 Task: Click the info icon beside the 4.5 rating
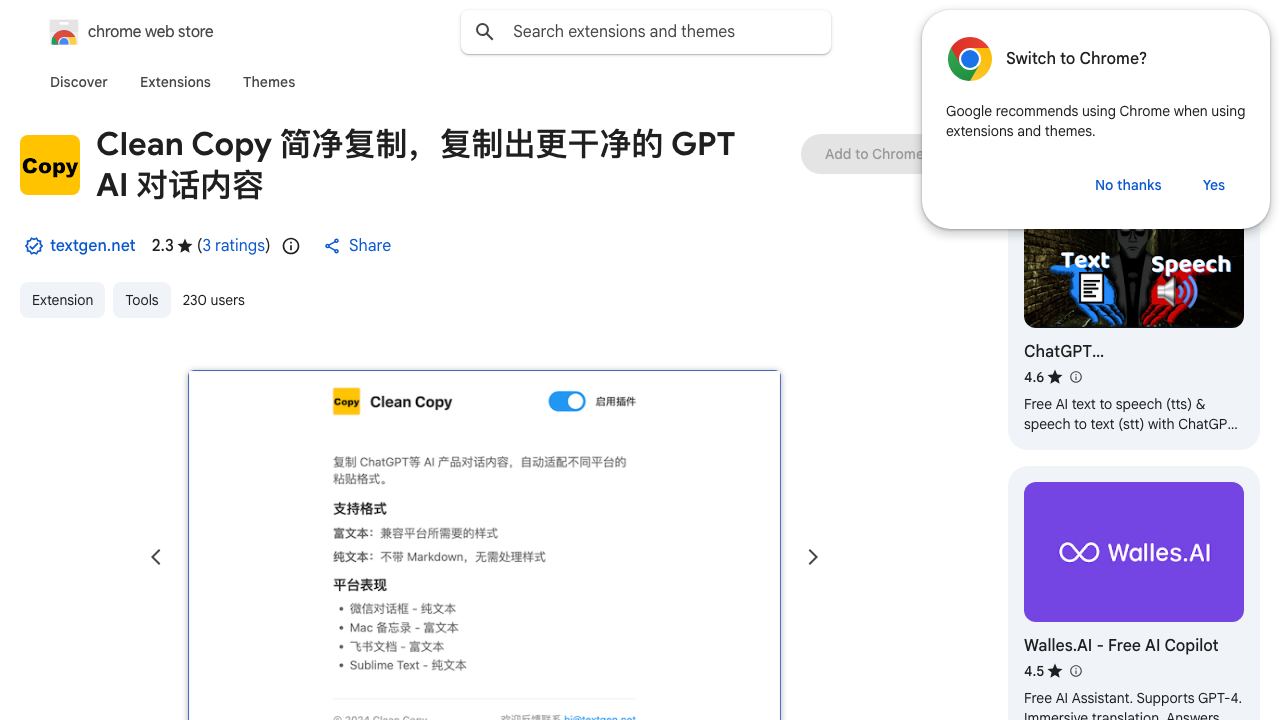[x=1076, y=671]
